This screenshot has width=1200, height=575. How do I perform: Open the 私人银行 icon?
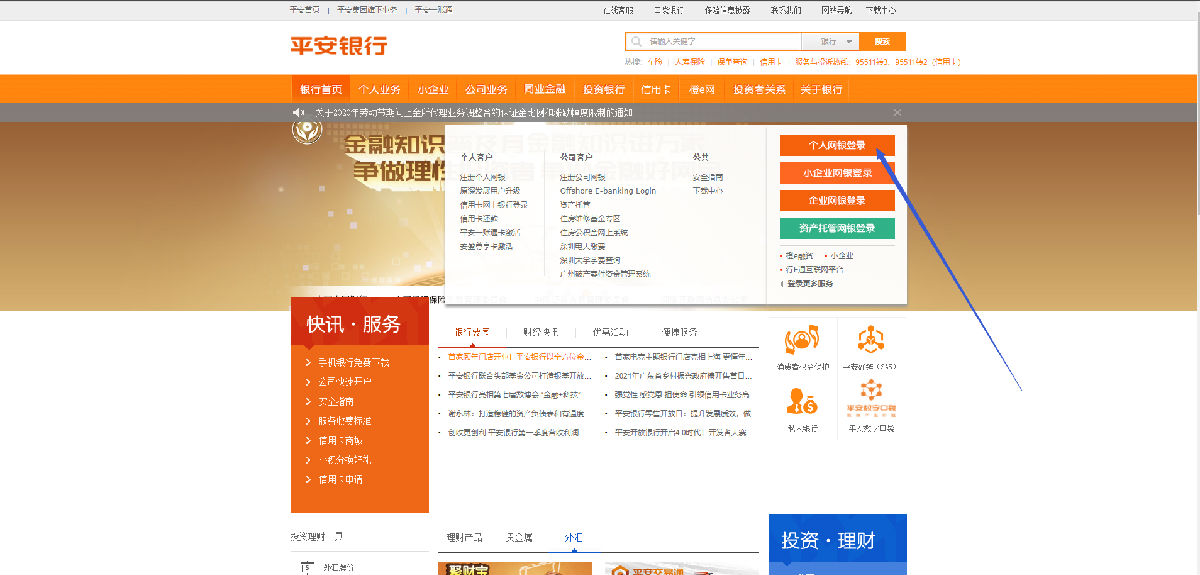803,402
